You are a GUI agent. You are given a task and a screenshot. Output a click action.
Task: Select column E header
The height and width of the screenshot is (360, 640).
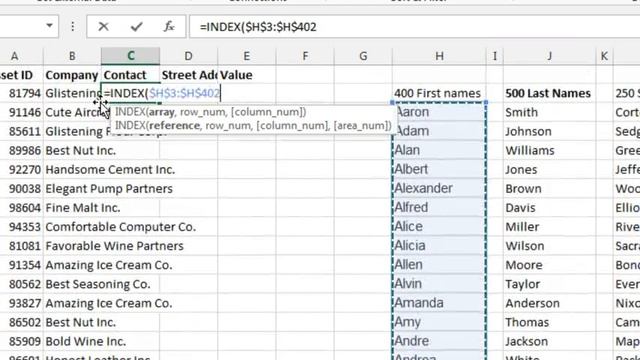pos(247,56)
